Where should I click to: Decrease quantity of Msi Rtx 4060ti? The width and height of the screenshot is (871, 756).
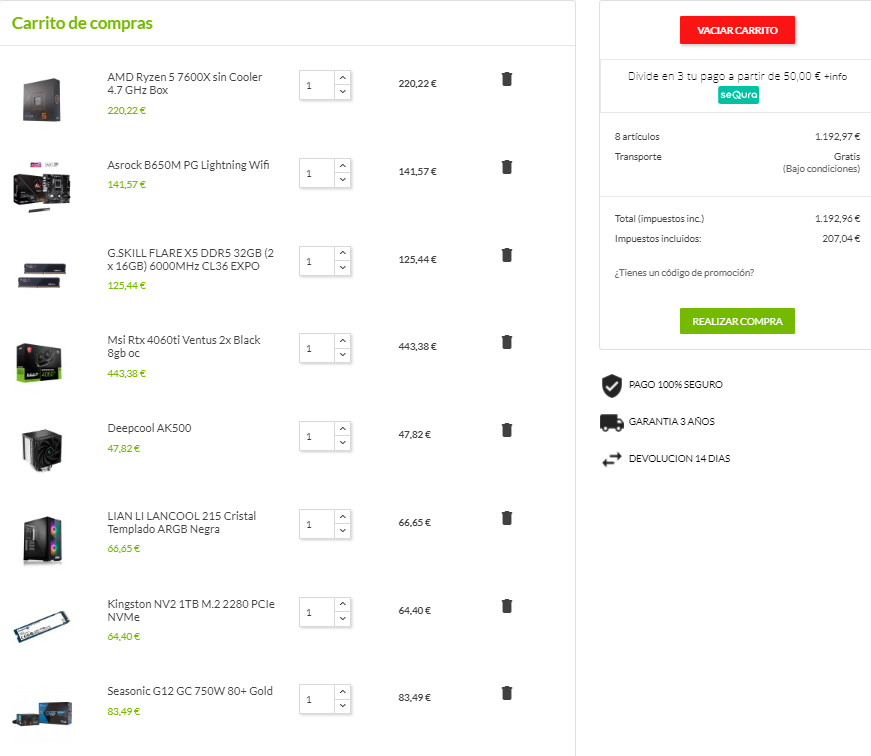[343, 354]
